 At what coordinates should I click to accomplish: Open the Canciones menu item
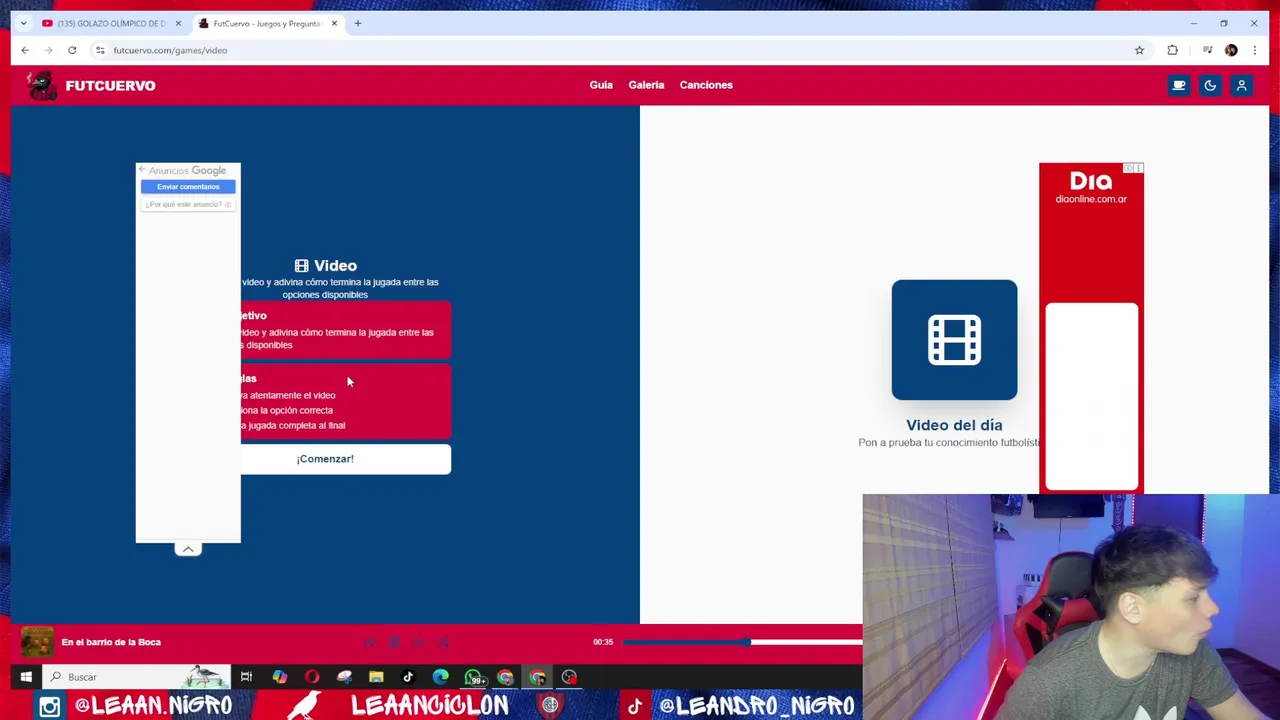coord(706,85)
